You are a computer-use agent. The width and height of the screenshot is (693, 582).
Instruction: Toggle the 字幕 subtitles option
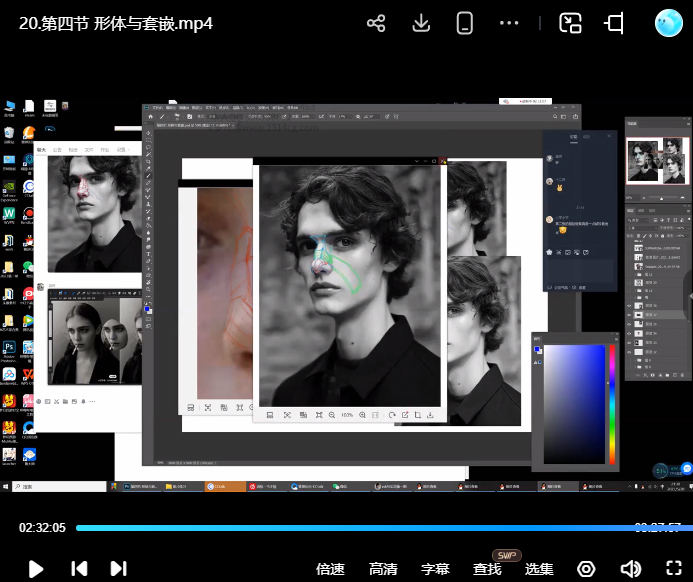point(435,569)
